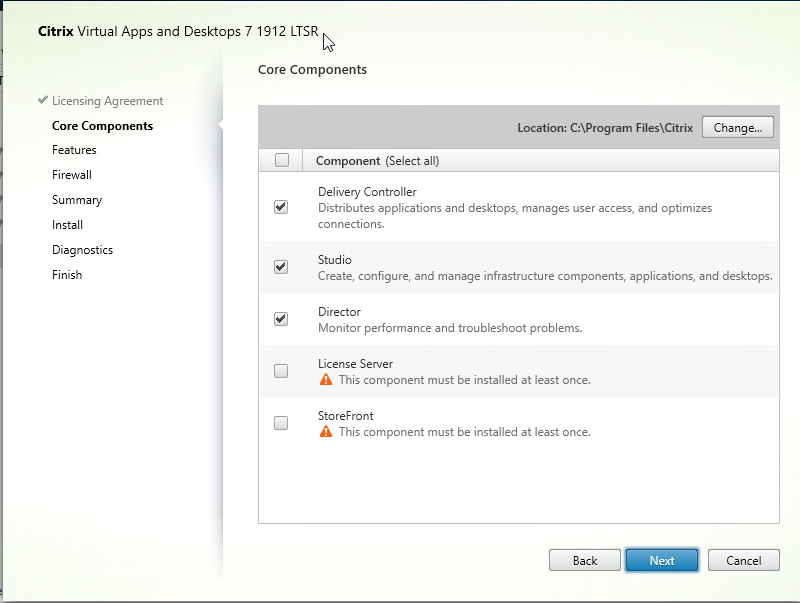The height and width of the screenshot is (603, 800).
Task: Click StoreFront's 'must be installed' warning text
Action: 464,432
